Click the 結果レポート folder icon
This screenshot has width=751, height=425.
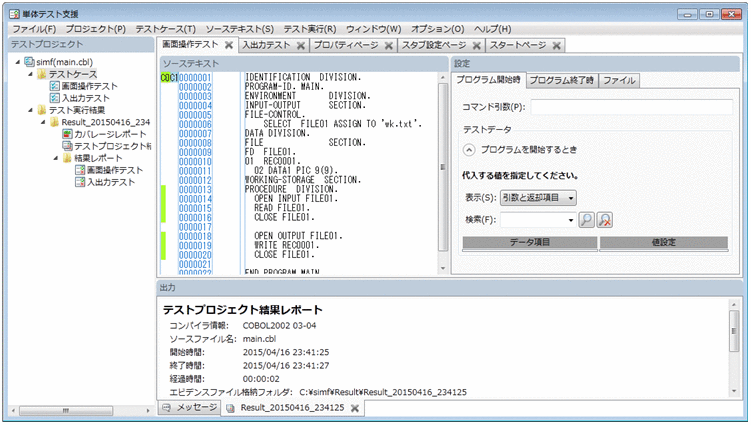pos(67,158)
